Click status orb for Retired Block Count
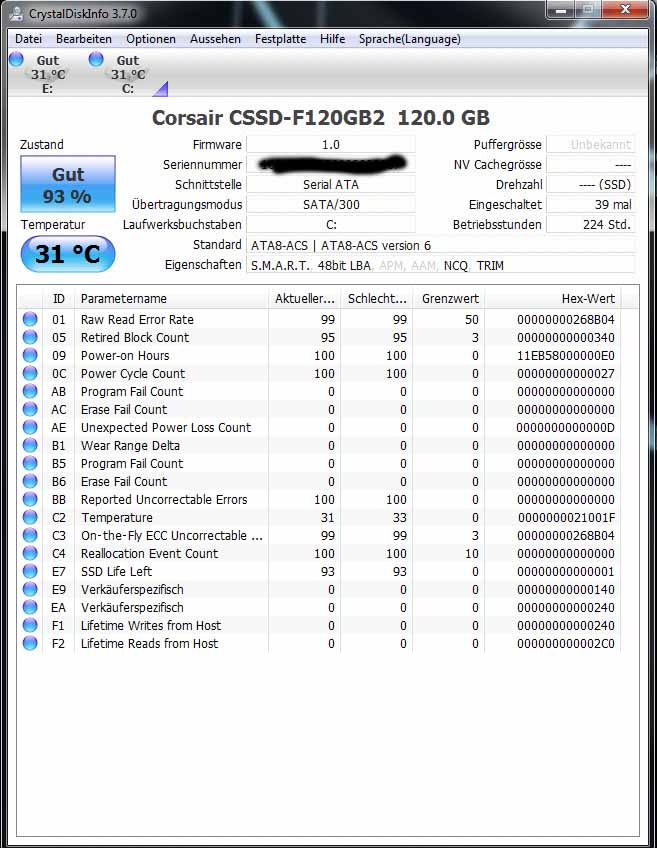 pyautogui.click(x=30, y=337)
